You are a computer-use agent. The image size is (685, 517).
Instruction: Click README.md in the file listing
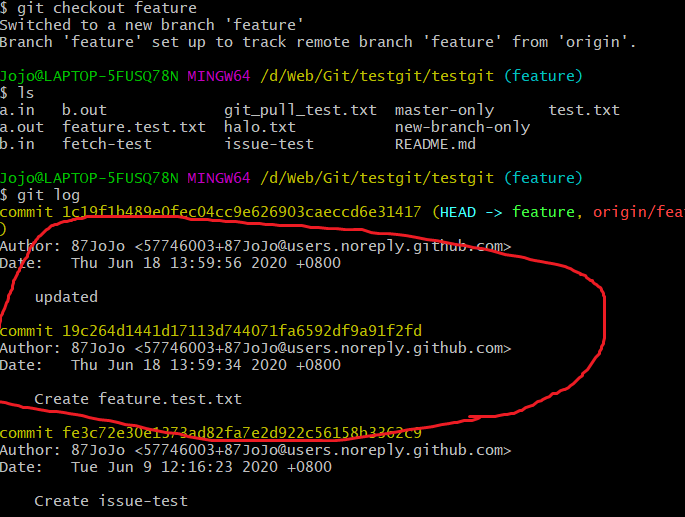click(435, 144)
